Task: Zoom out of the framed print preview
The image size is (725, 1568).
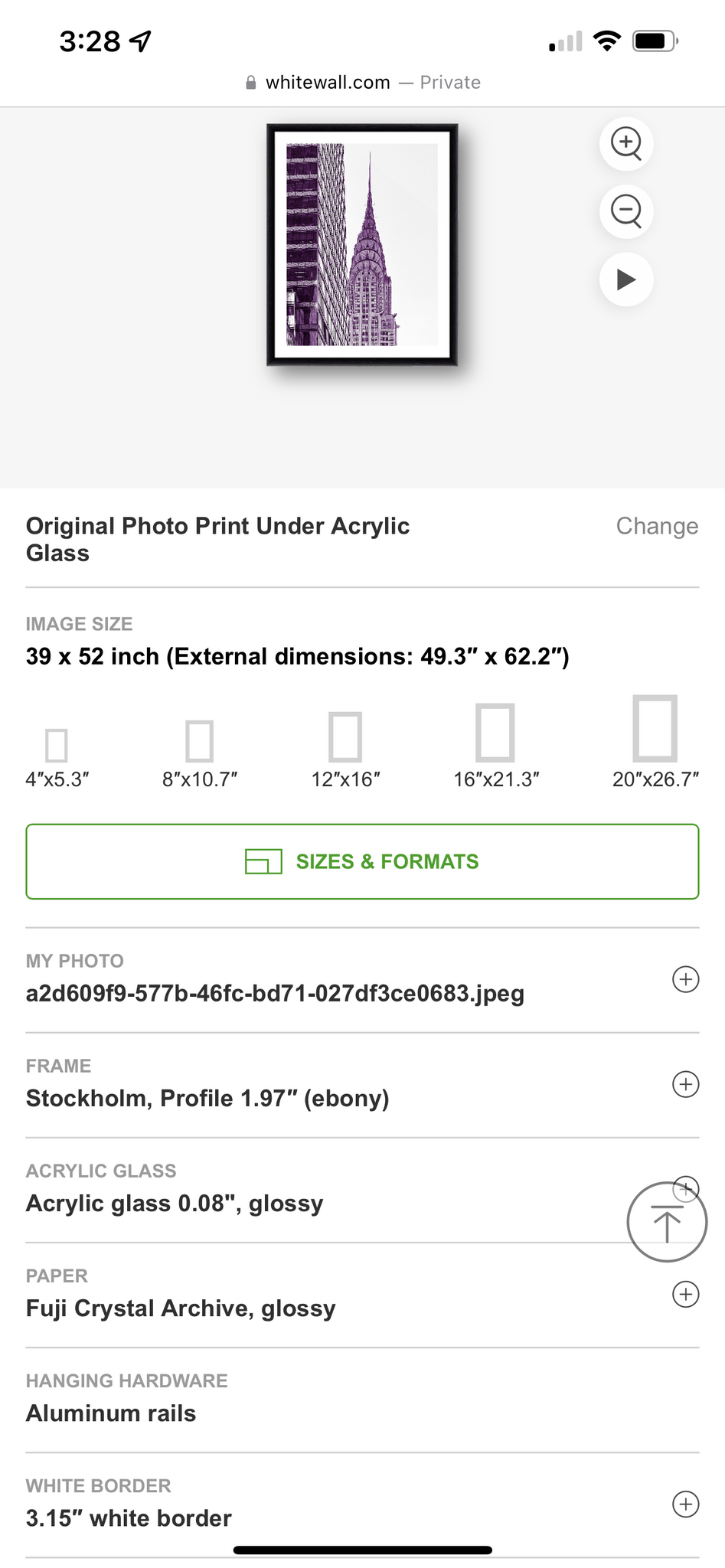Action: pyautogui.click(x=626, y=211)
